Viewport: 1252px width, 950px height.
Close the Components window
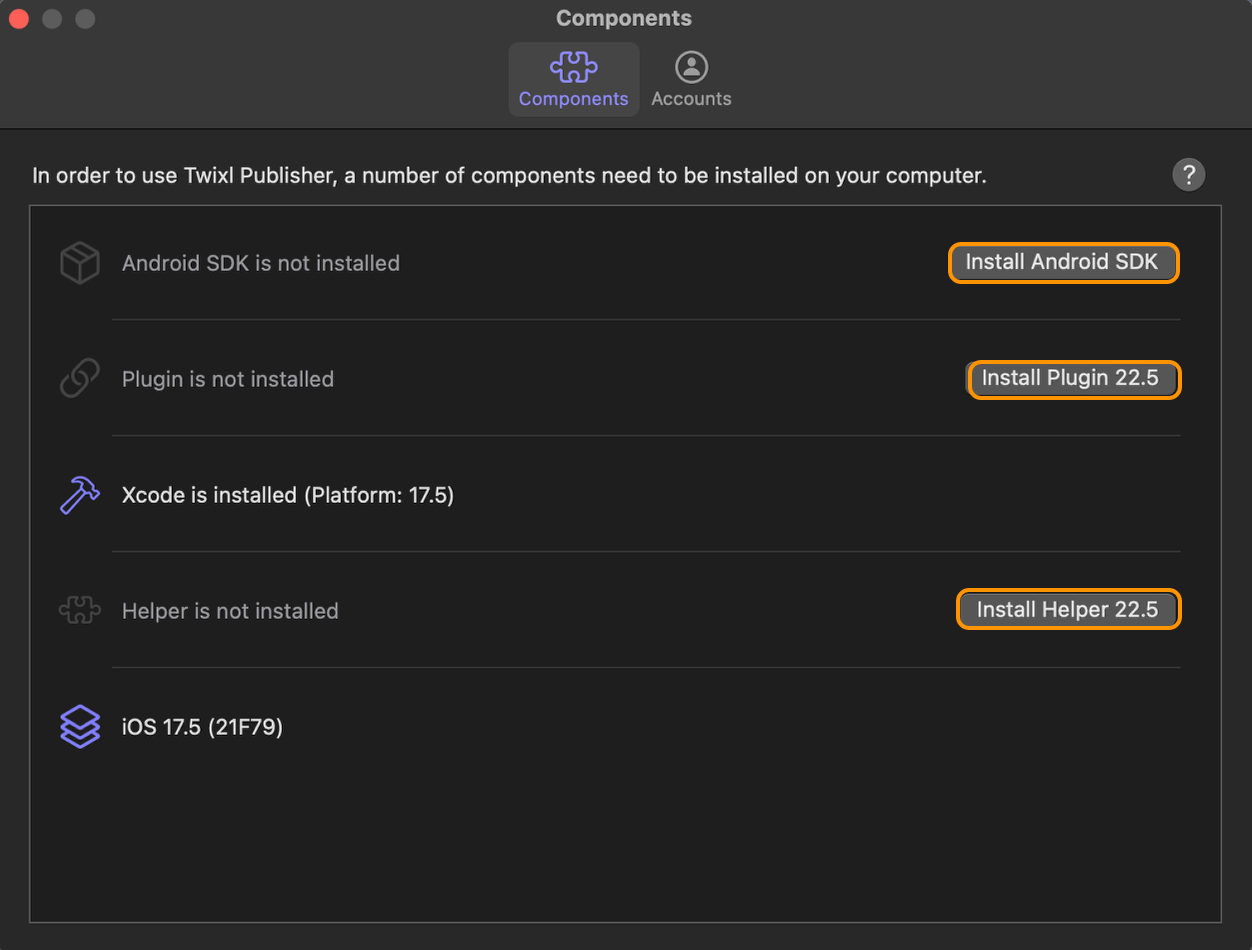[x=19, y=19]
